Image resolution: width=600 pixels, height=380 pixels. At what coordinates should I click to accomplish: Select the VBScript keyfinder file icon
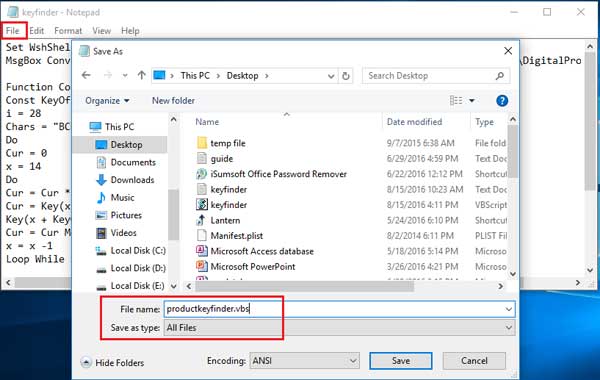coord(202,205)
